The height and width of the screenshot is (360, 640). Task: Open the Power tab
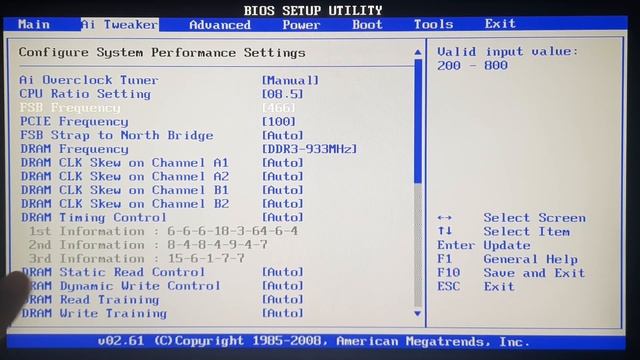(301, 25)
